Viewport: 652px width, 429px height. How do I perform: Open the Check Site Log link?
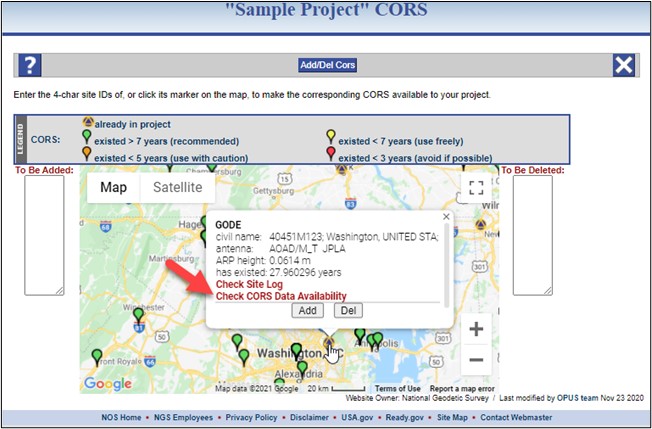[249, 285]
